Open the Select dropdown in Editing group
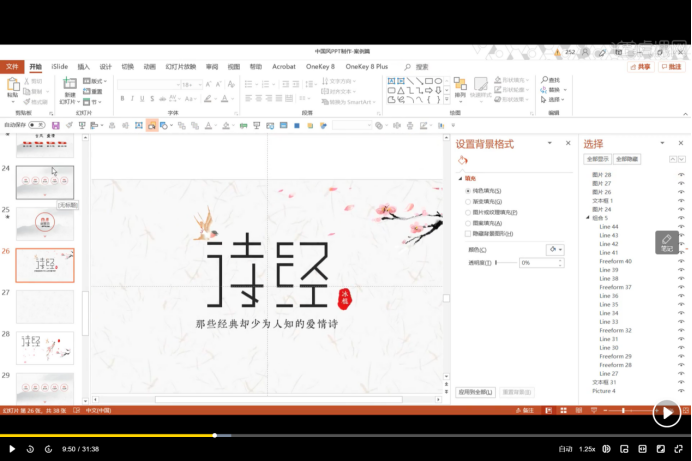This screenshot has height=461, width=692. tap(553, 100)
